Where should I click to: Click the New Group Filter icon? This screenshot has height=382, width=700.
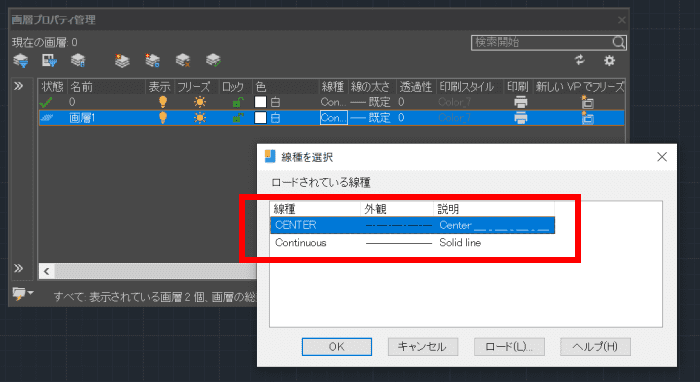(x=49, y=60)
